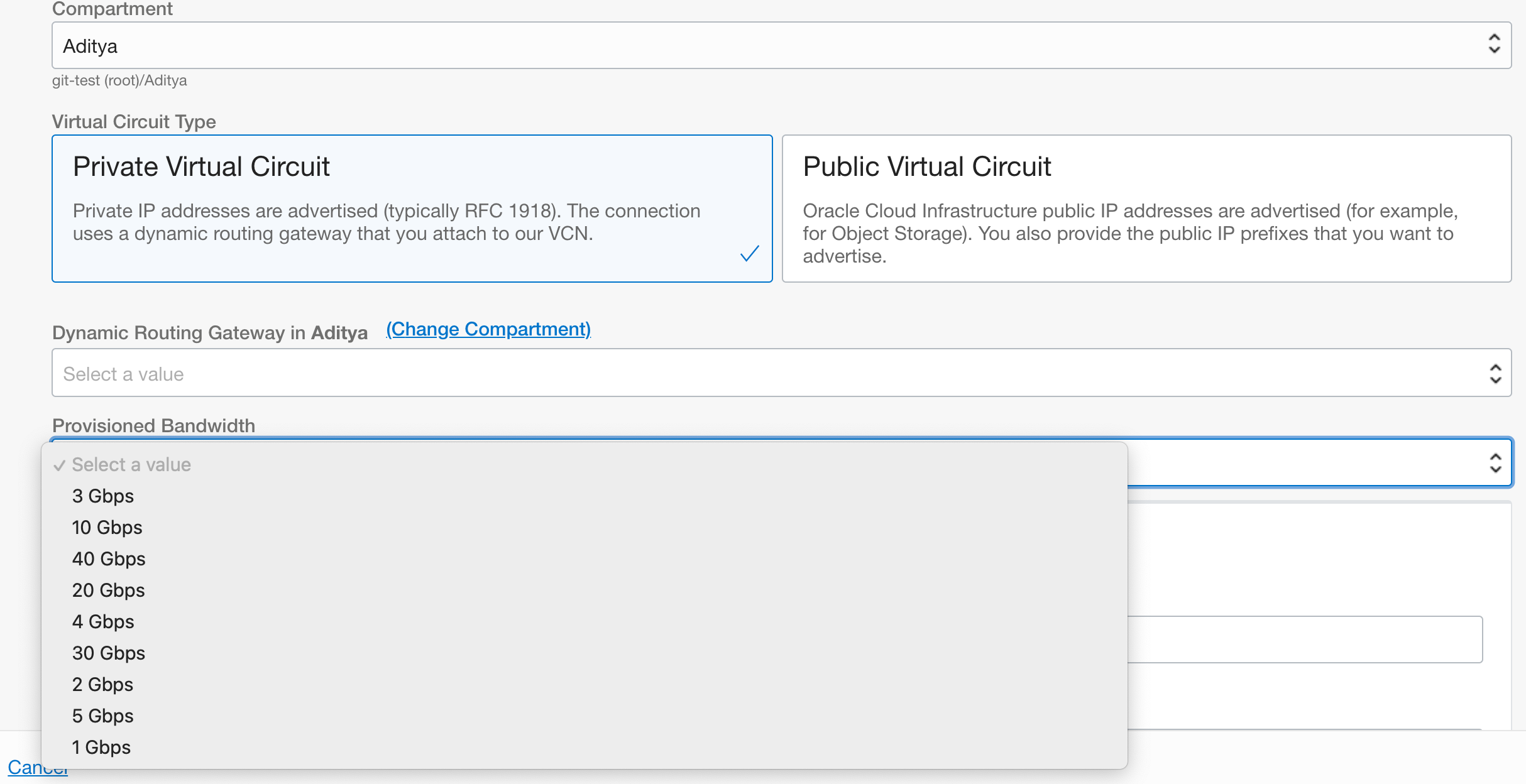Click the Routing Gateway selector arrows icon
This screenshot has height=784, width=1526.
(1495, 374)
